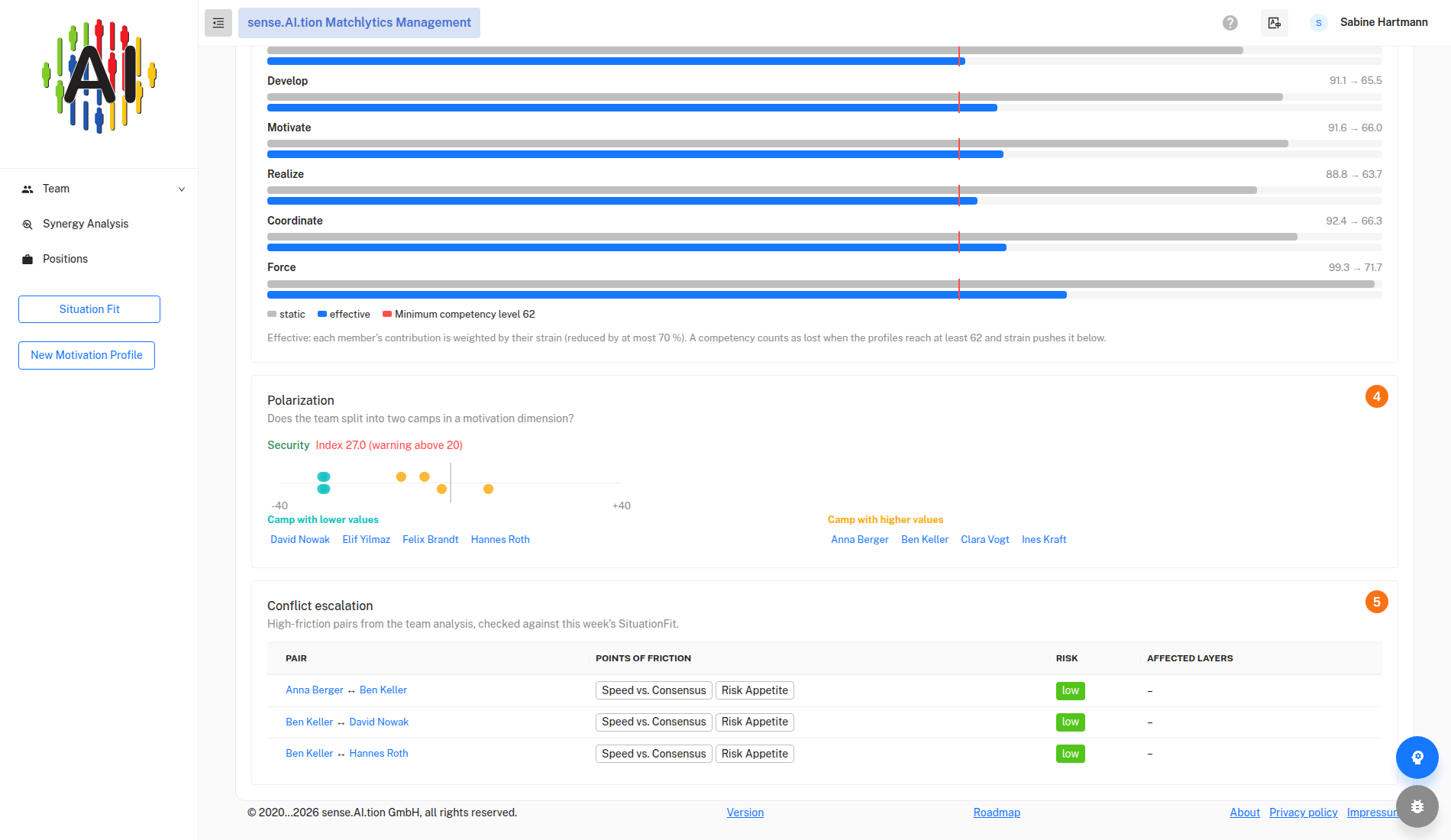The height and width of the screenshot is (840, 1451).
Task: Click Hannes Roth in conflict table
Action: [379, 753]
